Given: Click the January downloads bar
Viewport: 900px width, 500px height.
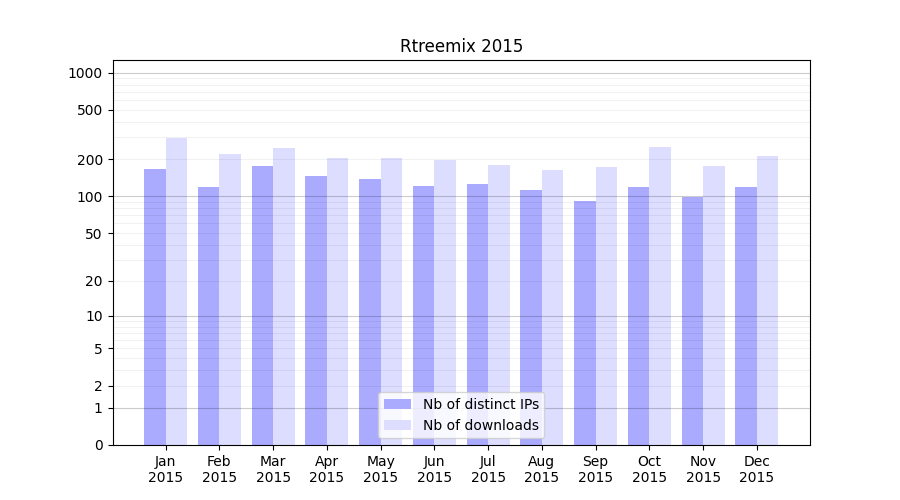Looking at the screenshot, I should click(x=176, y=291).
